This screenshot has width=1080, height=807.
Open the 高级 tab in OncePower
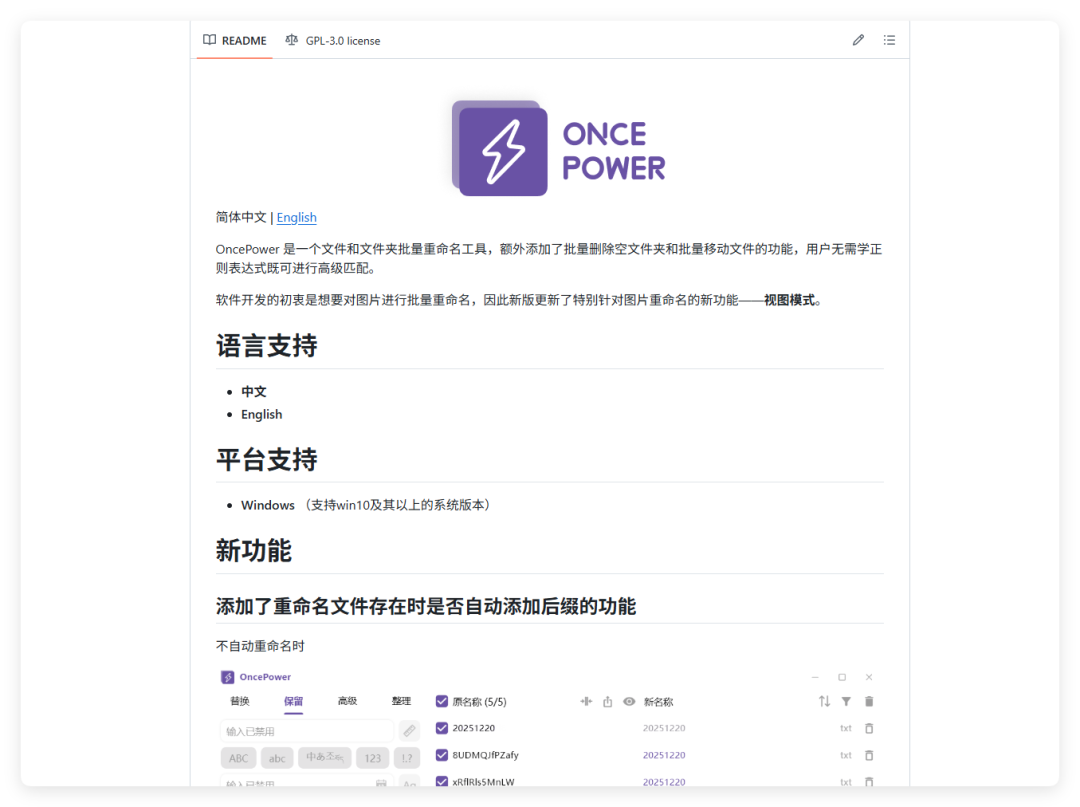pyautogui.click(x=347, y=701)
